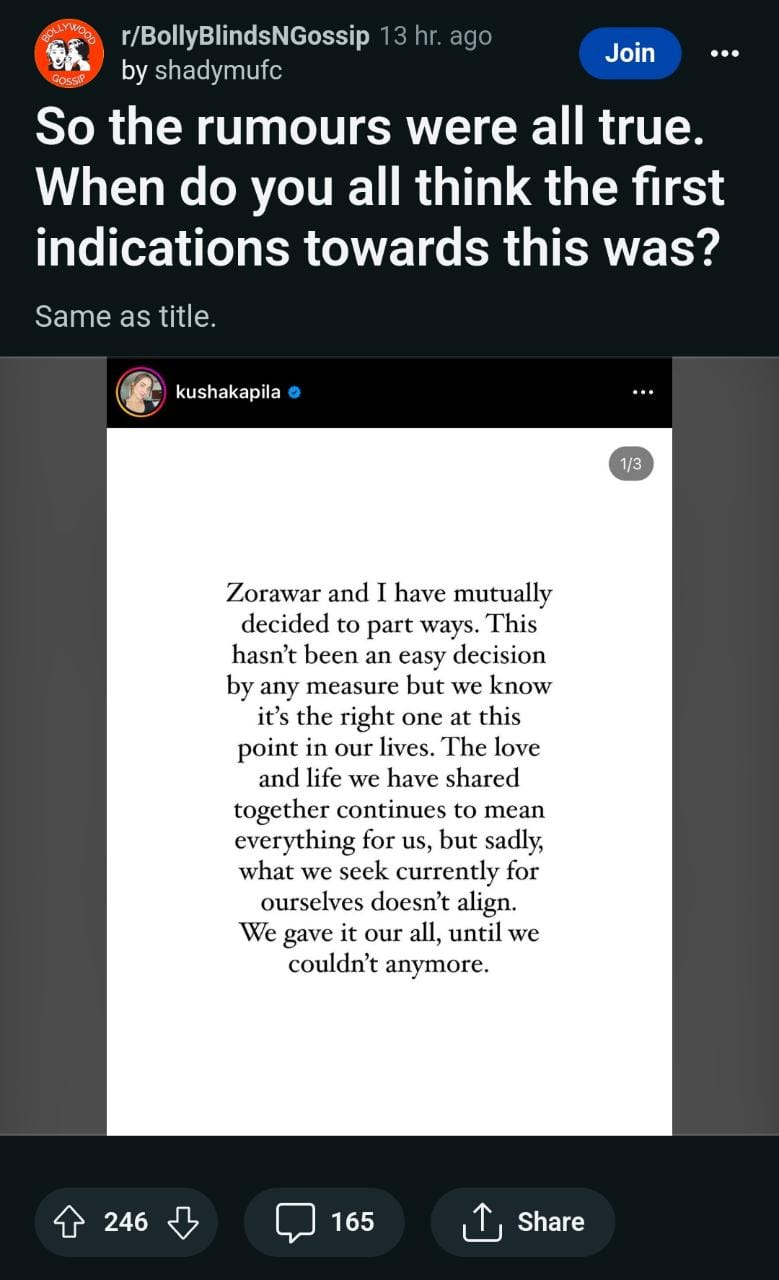The width and height of the screenshot is (779, 1280).
Task: Click the blue verified badge
Action: 295,392
